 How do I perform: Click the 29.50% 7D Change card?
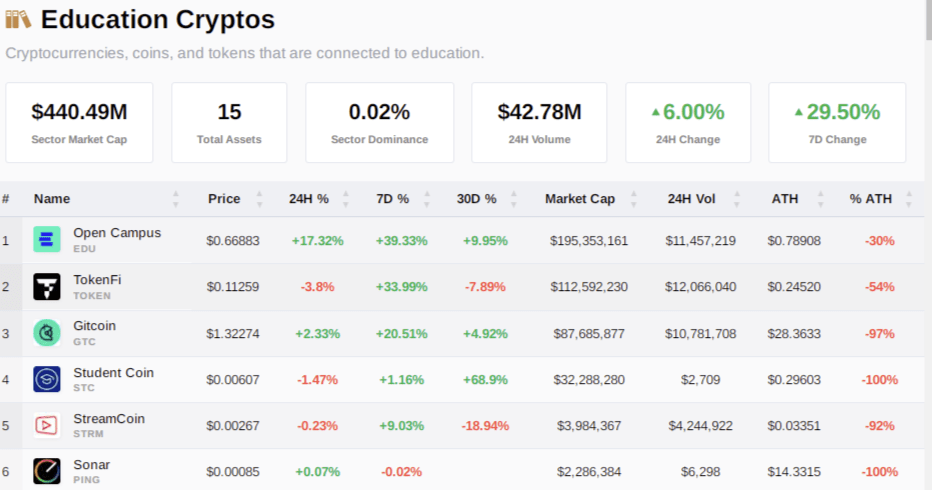[837, 122]
